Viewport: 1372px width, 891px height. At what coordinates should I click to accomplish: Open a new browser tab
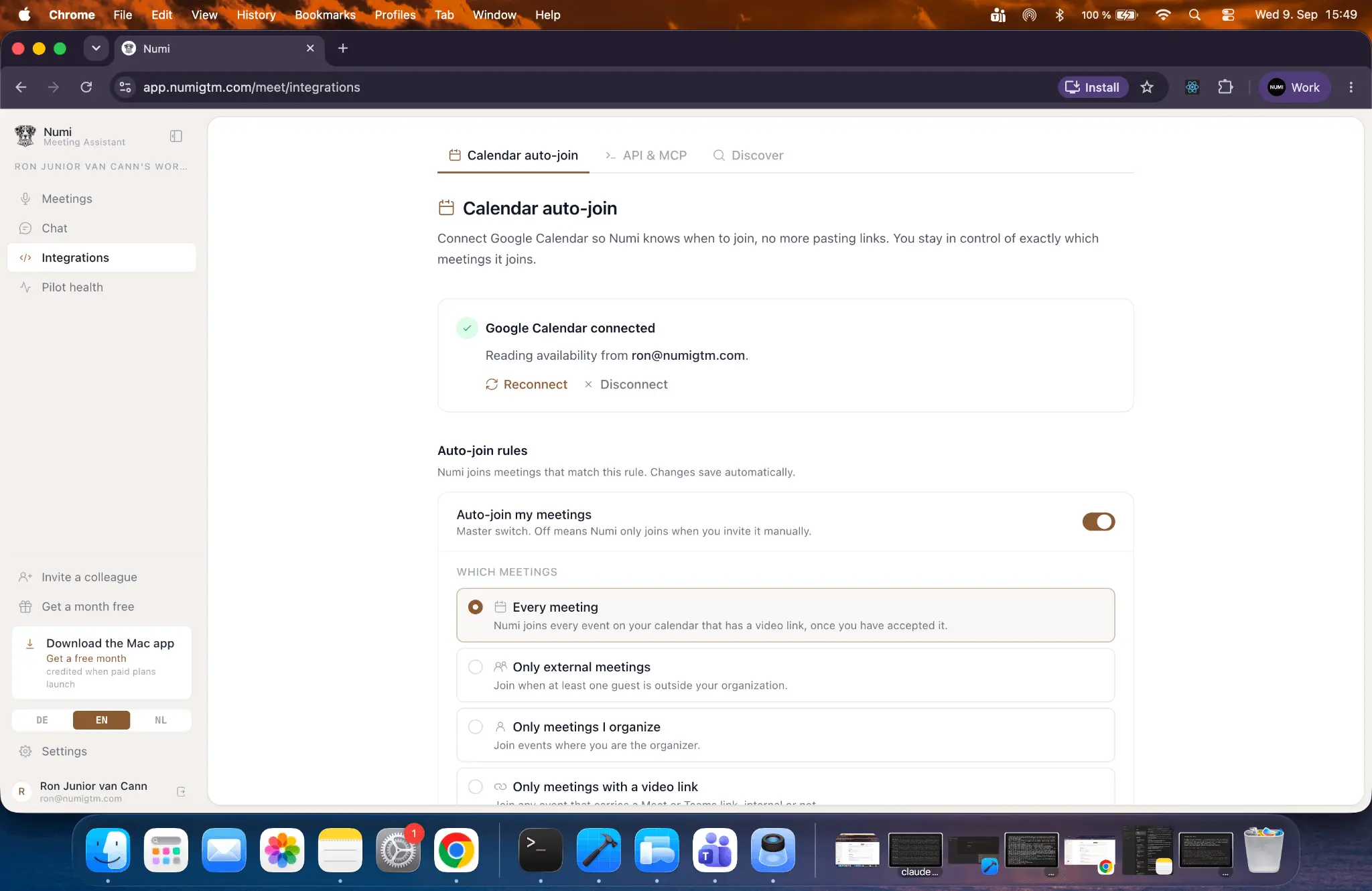point(343,48)
